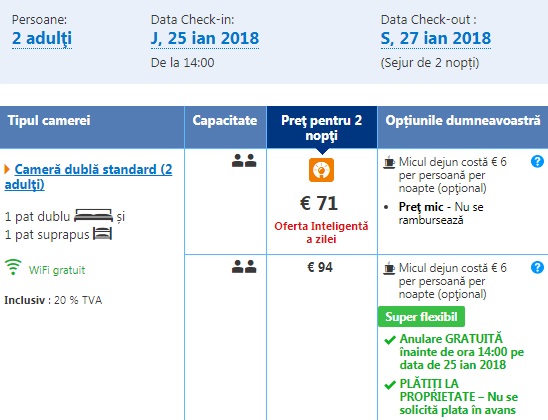Click the two-person capacity icon in first row
548x420 pixels.
click(x=244, y=161)
